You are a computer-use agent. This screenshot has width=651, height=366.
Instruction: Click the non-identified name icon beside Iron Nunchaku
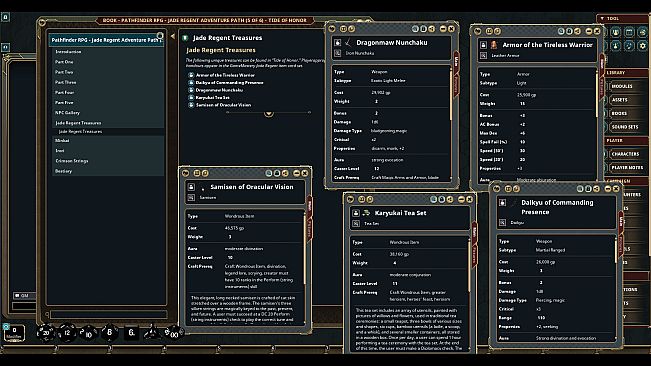[338, 53]
